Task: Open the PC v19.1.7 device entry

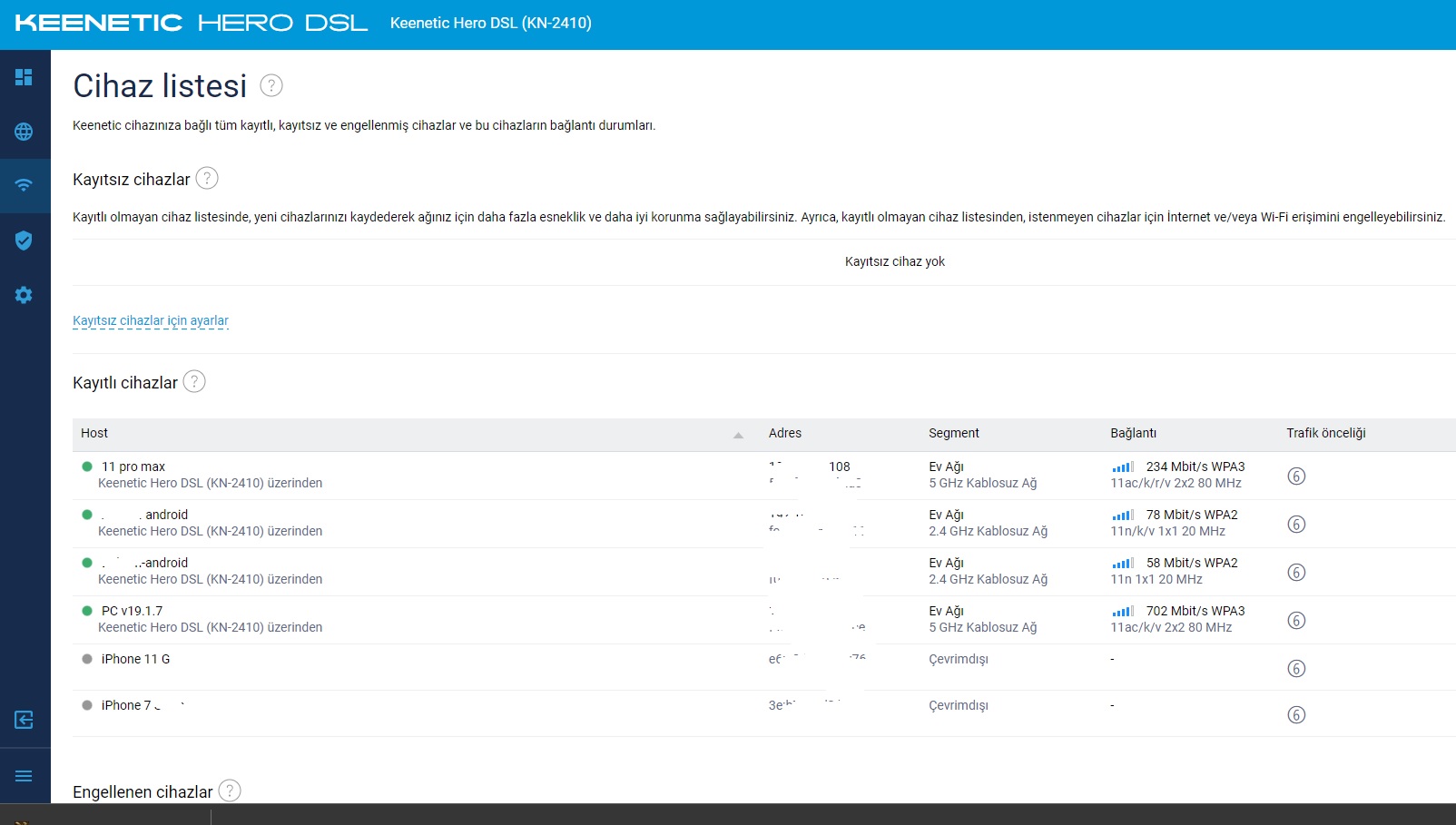Action: [133, 612]
